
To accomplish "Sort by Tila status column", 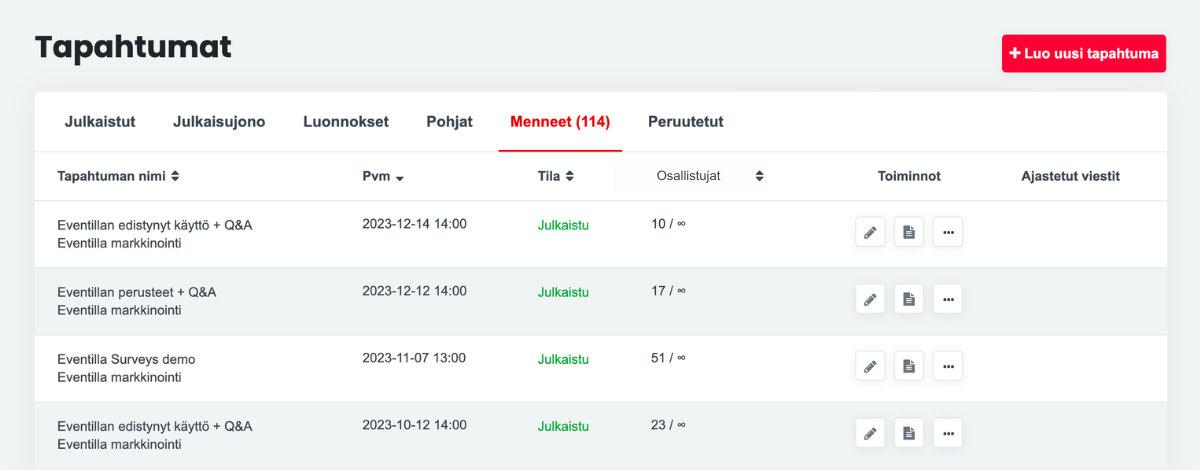I will pos(555,176).
